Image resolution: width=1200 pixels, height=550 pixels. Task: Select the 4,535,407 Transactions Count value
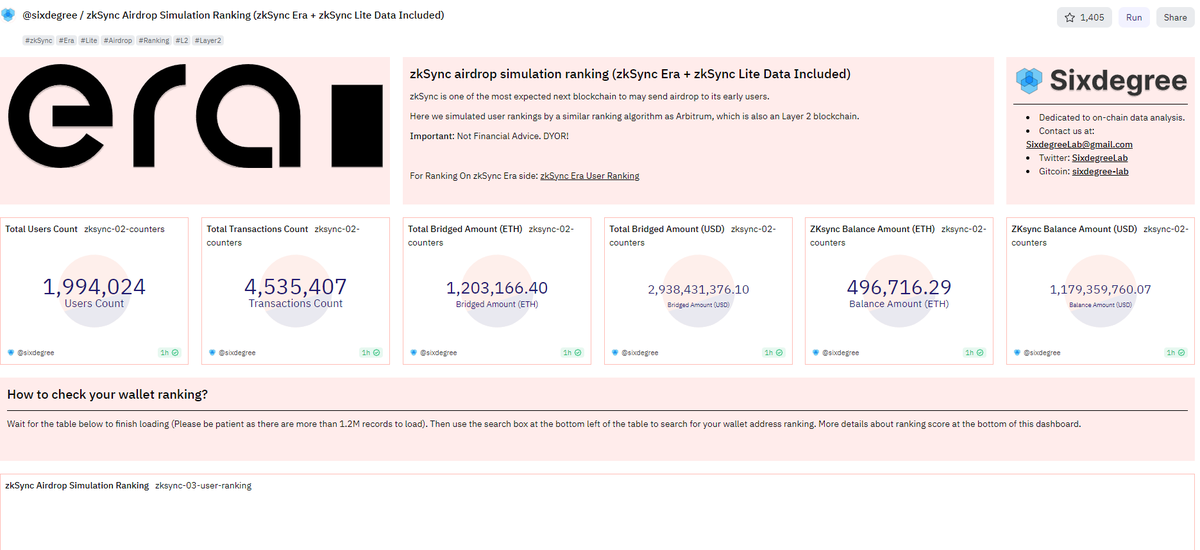(295, 287)
